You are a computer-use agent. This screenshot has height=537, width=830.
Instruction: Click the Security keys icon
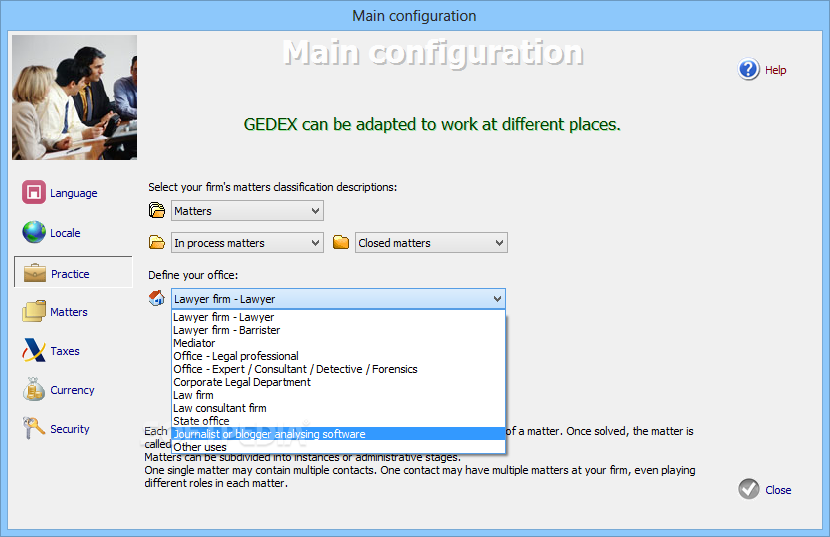[34, 428]
